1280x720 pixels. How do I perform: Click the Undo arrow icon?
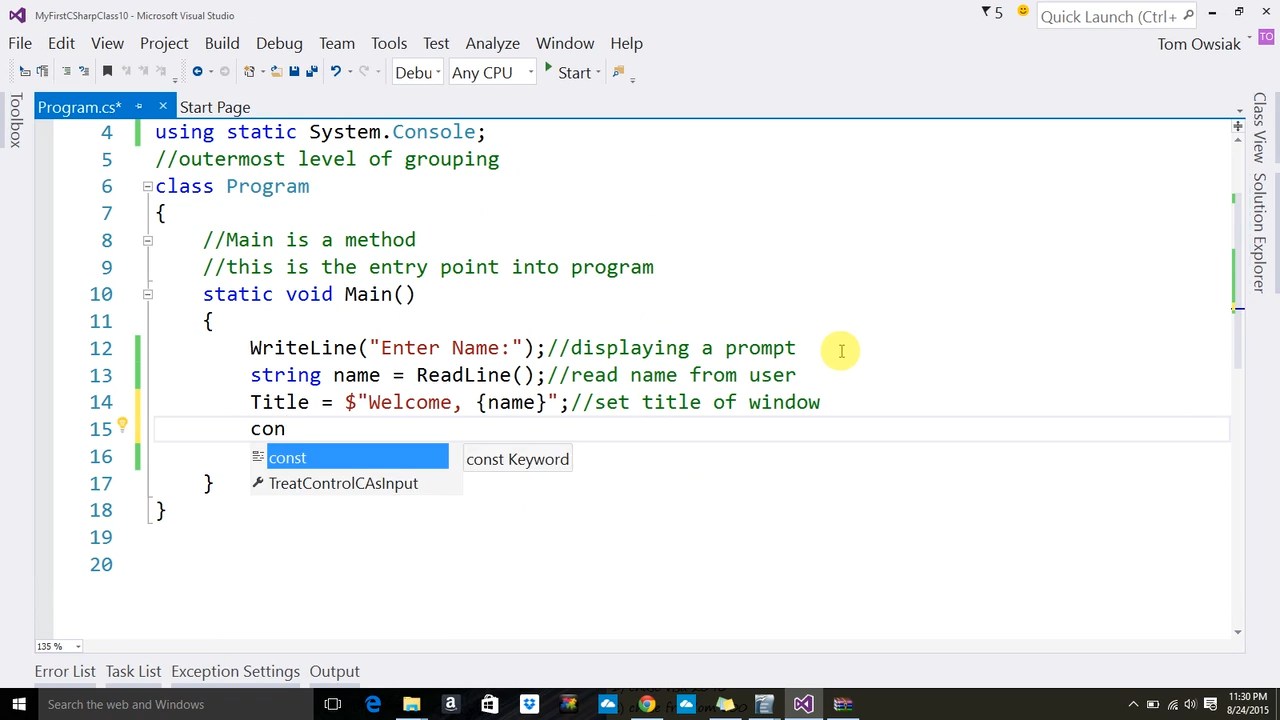(x=336, y=72)
